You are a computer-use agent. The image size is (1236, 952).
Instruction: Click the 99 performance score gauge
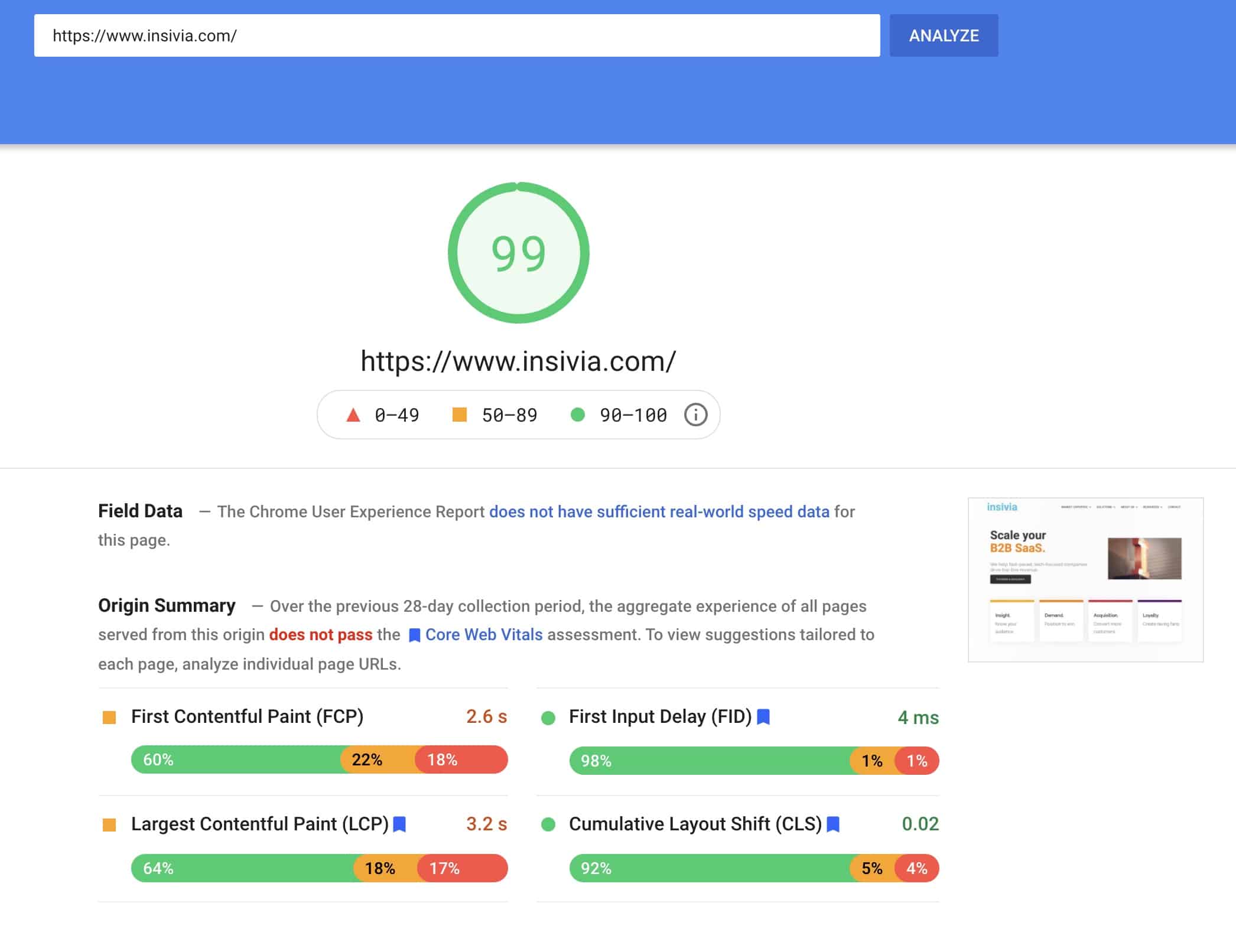(x=518, y=253)
